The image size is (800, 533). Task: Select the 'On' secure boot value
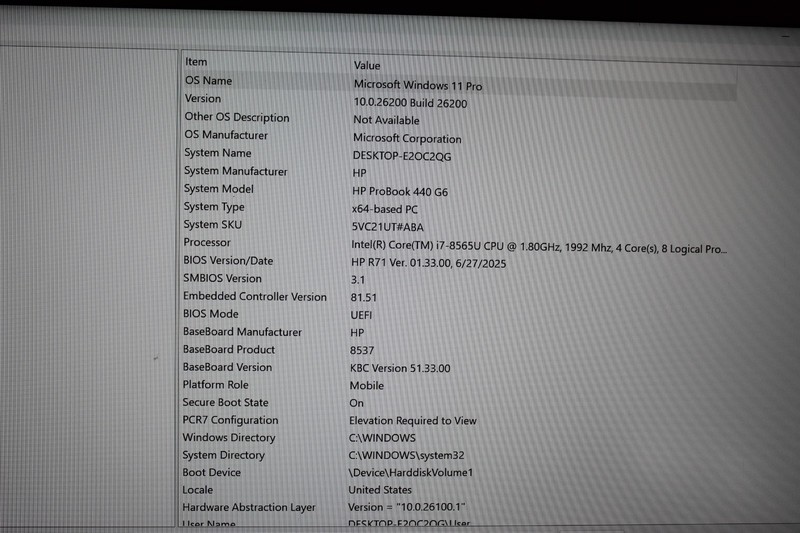(x=356, y=403)
